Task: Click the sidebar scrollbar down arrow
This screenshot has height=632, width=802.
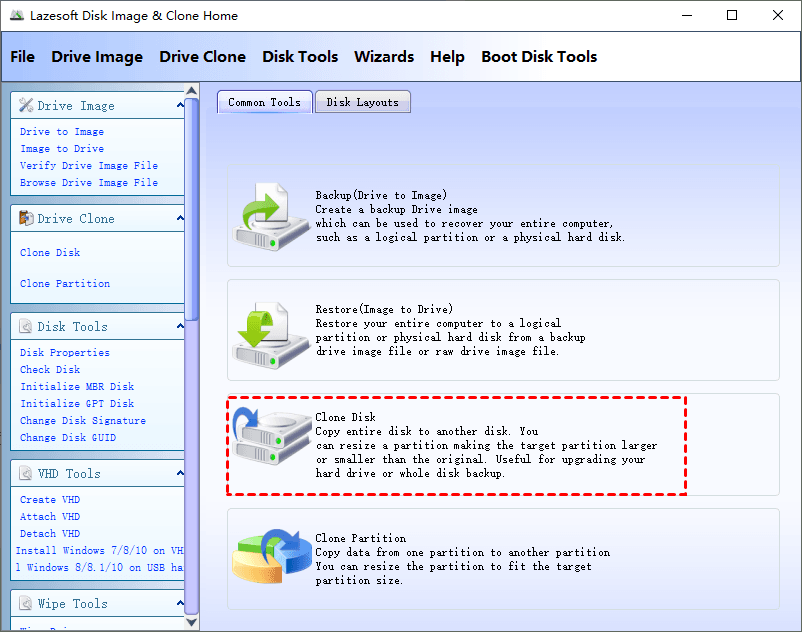Action: coord(192,622)
